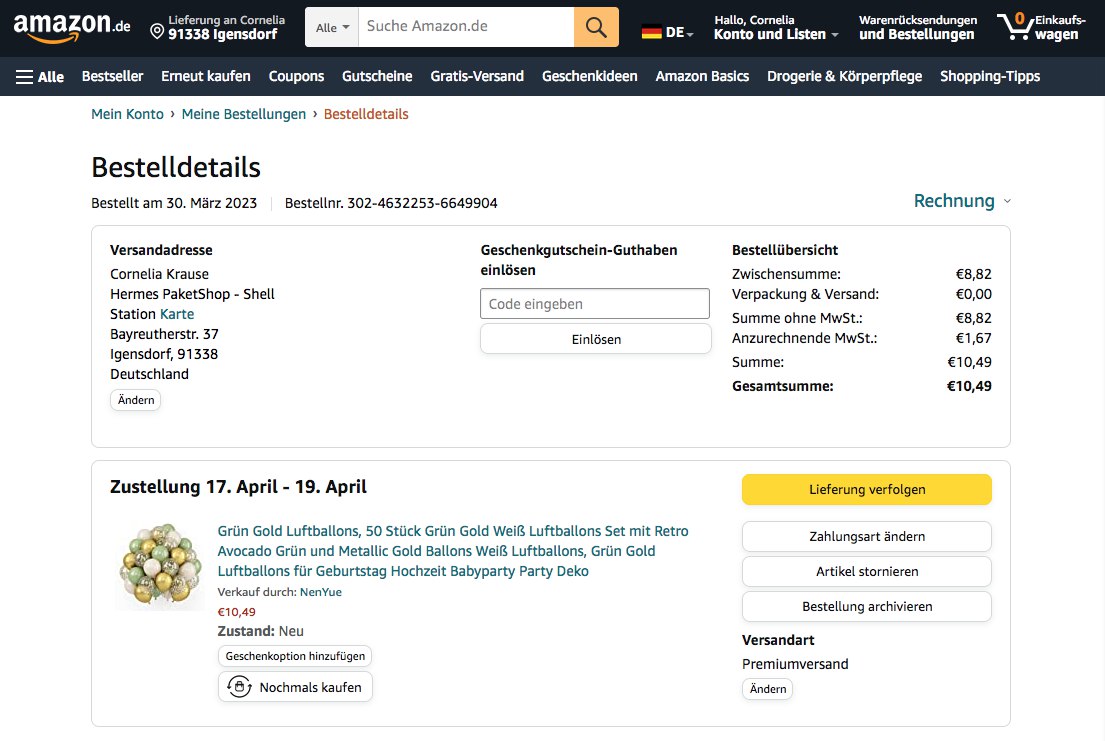Click the Amazon.de logo
The height and width of the screenshot is (741, 1105).
pos(72,27)
